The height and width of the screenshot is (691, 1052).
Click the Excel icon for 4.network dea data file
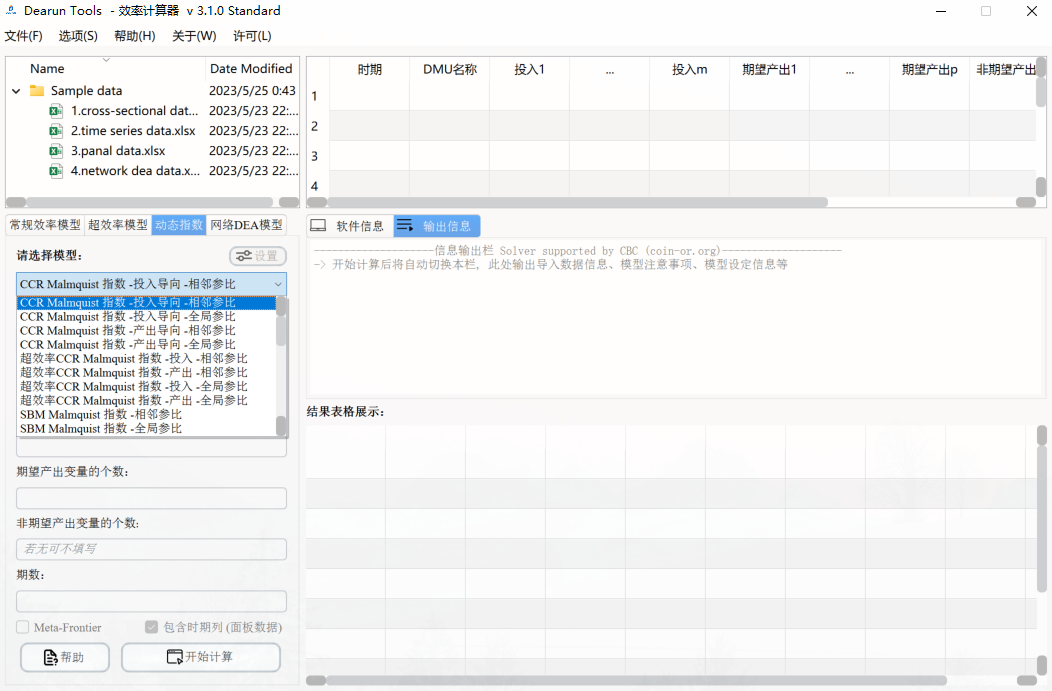point(56,170)
